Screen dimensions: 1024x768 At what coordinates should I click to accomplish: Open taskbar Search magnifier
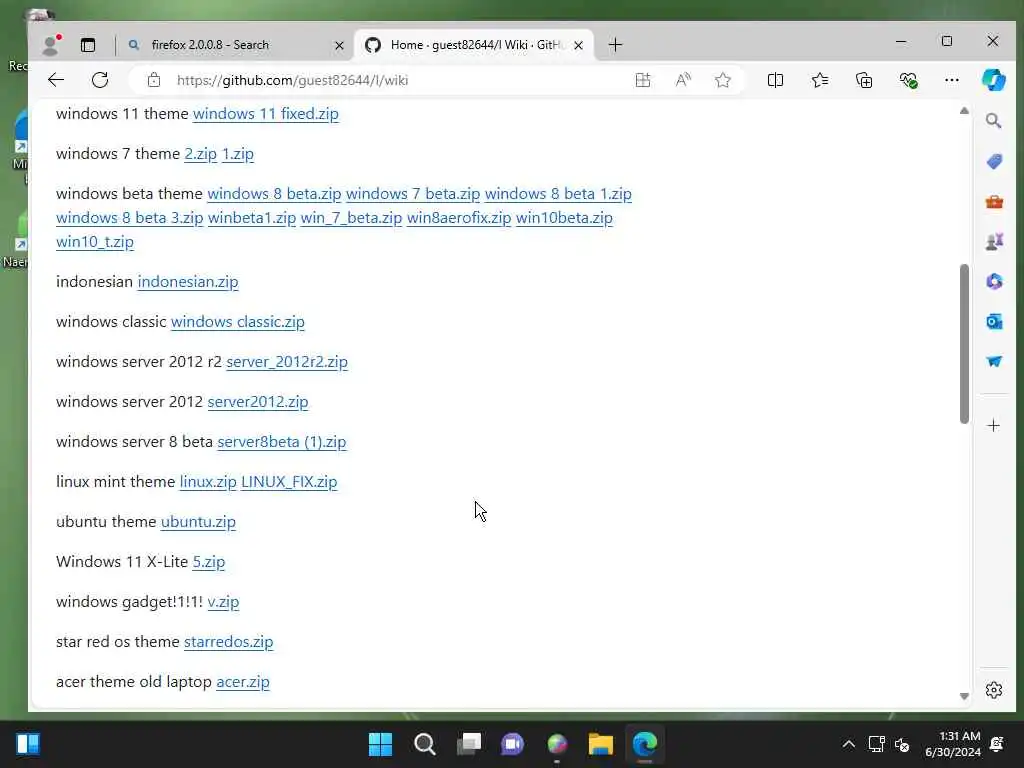tap(424, 744)
